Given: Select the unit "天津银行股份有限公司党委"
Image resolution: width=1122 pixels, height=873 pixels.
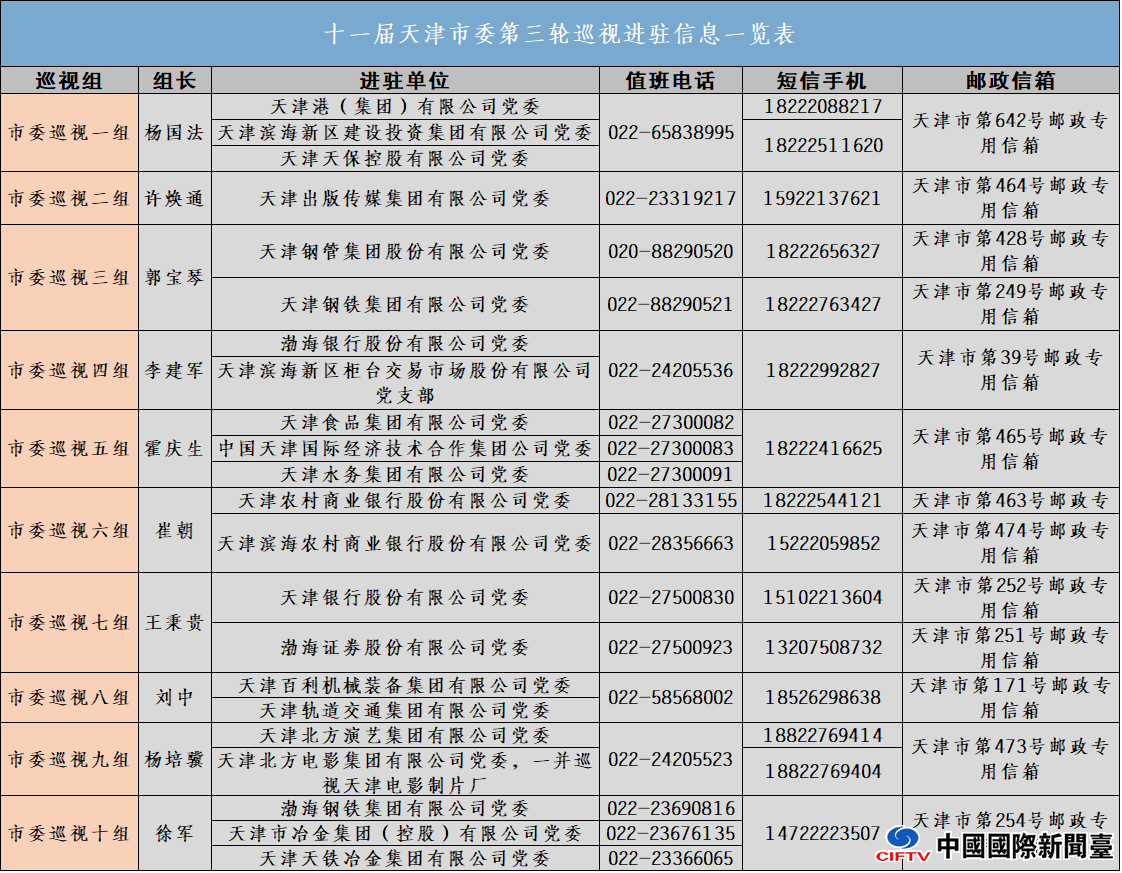Looking at the screenshot, I should coord(405,598).
